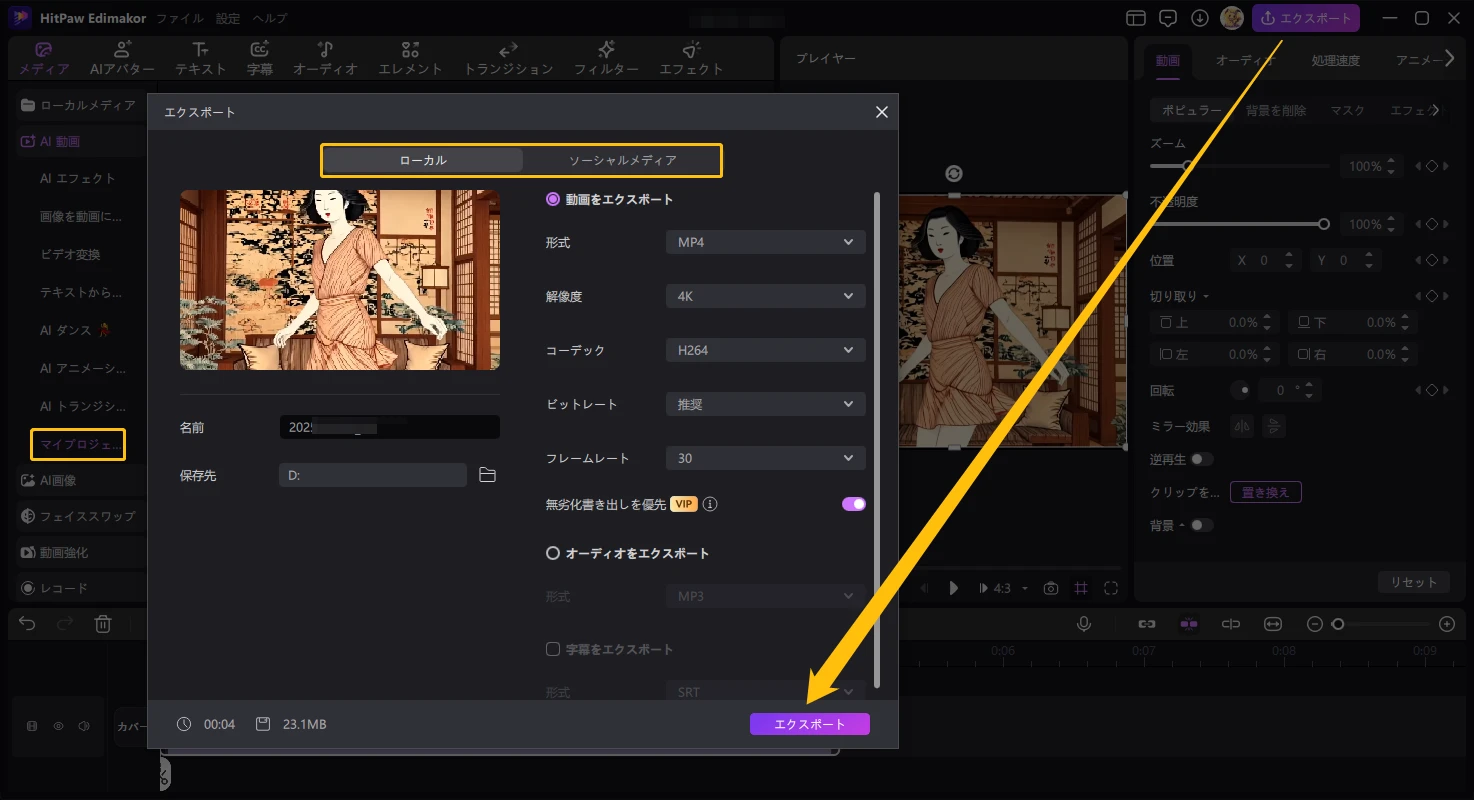Take player snapshot with camera icon

(1051, 588)
